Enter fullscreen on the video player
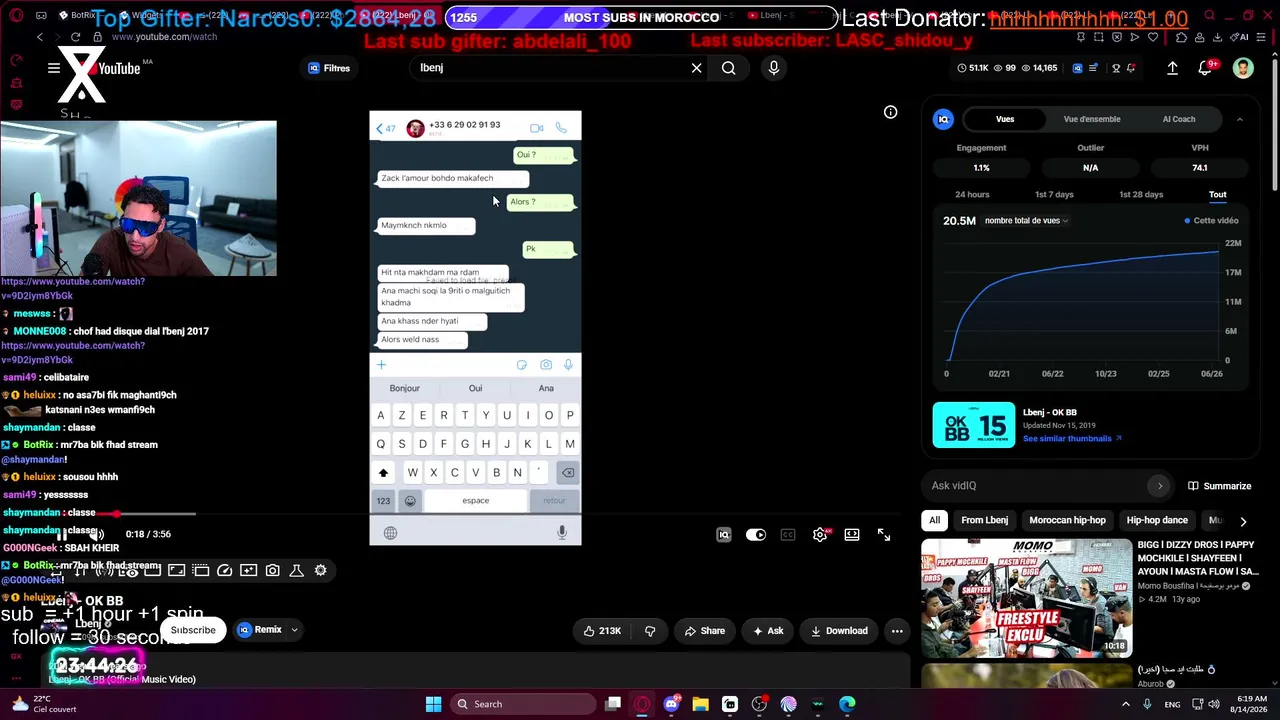The height and width of the screenshot is (720, 1280). [x=884, y=535]
